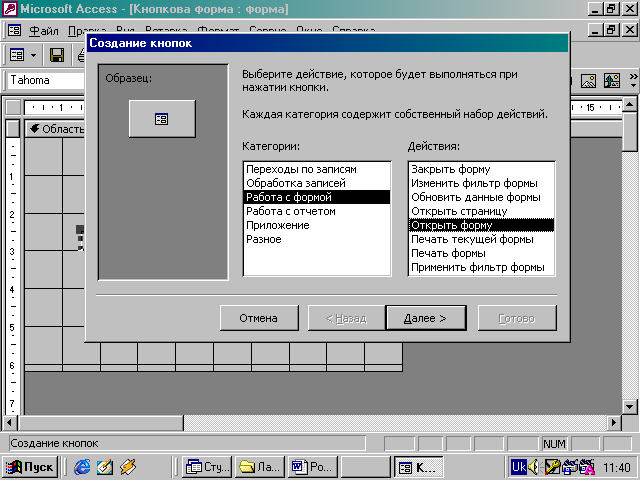Click the horizontal scrollbar thumb
This screenshot has width=640, height=480.
tap(100, 422)
